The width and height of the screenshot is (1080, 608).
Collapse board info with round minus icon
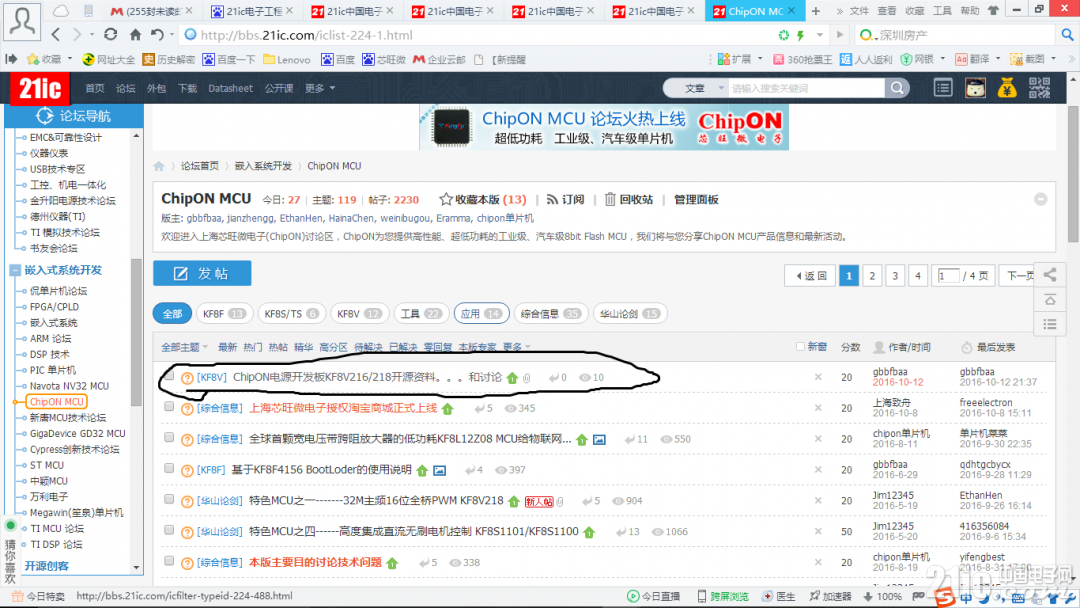coord(1041,200)
